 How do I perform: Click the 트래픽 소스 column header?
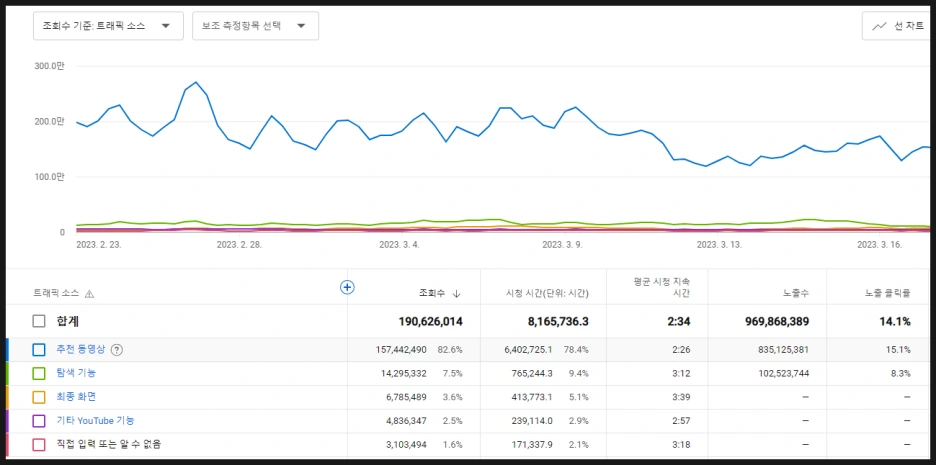57,293
